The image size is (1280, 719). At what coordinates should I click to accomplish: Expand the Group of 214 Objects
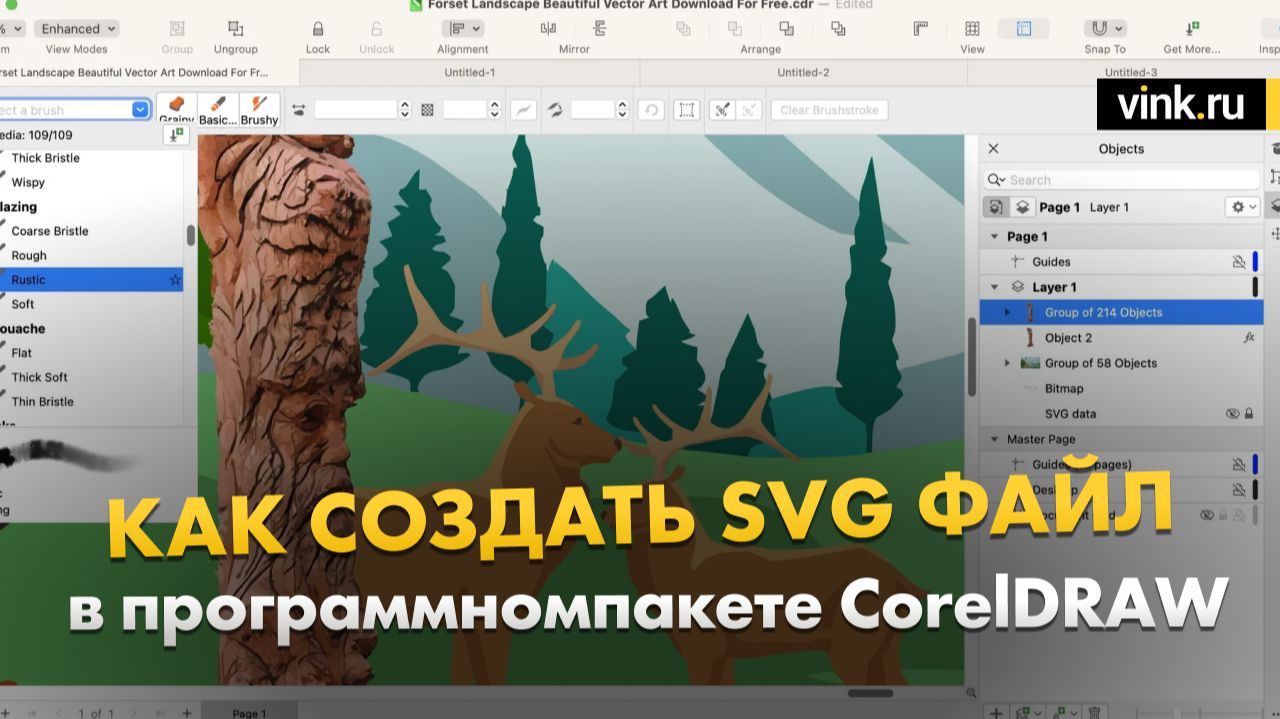coord(1008,312)
